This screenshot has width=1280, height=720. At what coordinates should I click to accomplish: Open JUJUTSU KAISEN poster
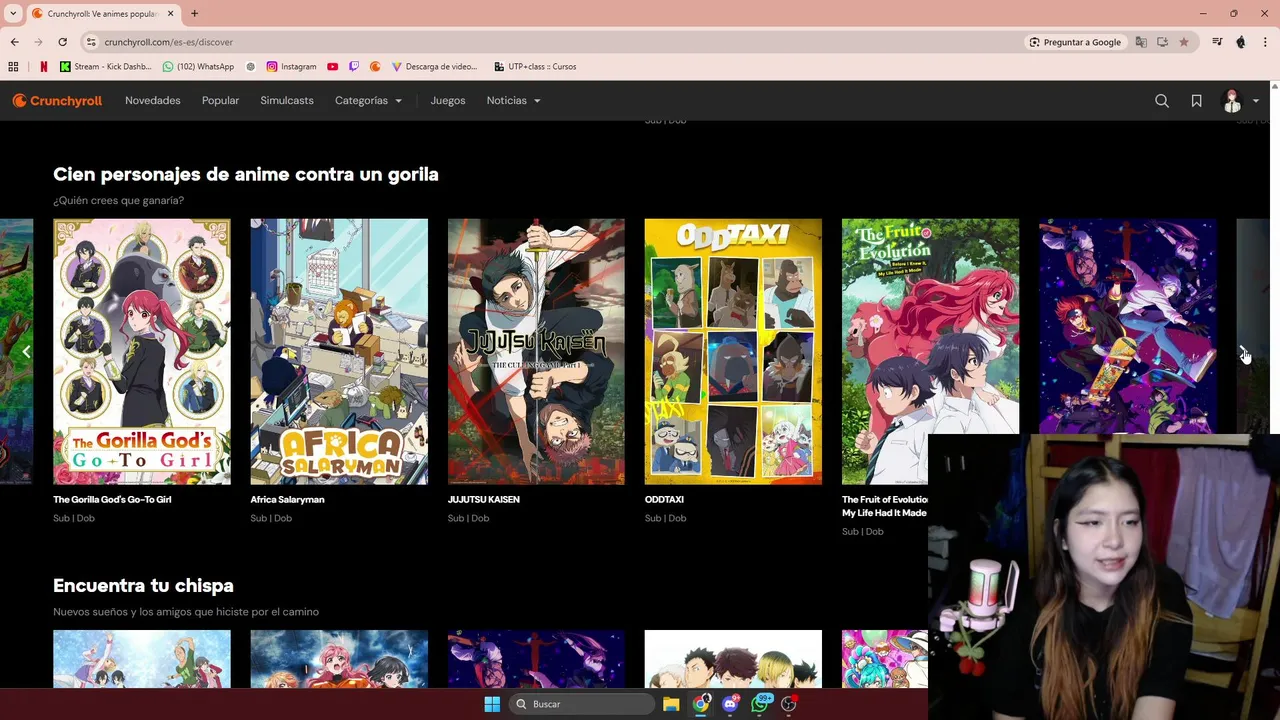pos(536,352)
